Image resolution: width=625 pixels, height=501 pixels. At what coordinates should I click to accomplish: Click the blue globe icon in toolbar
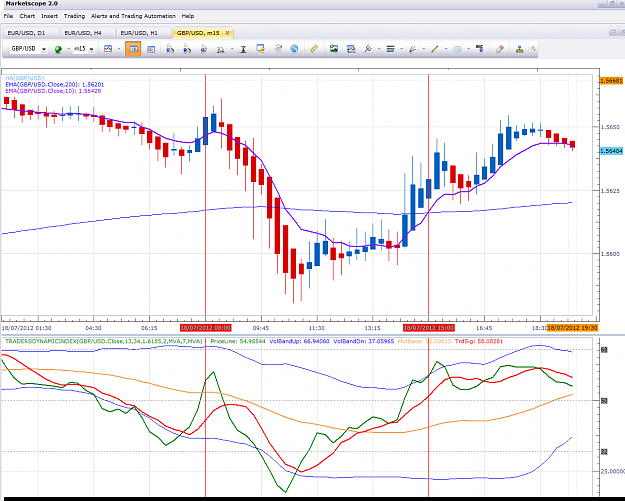294,49
